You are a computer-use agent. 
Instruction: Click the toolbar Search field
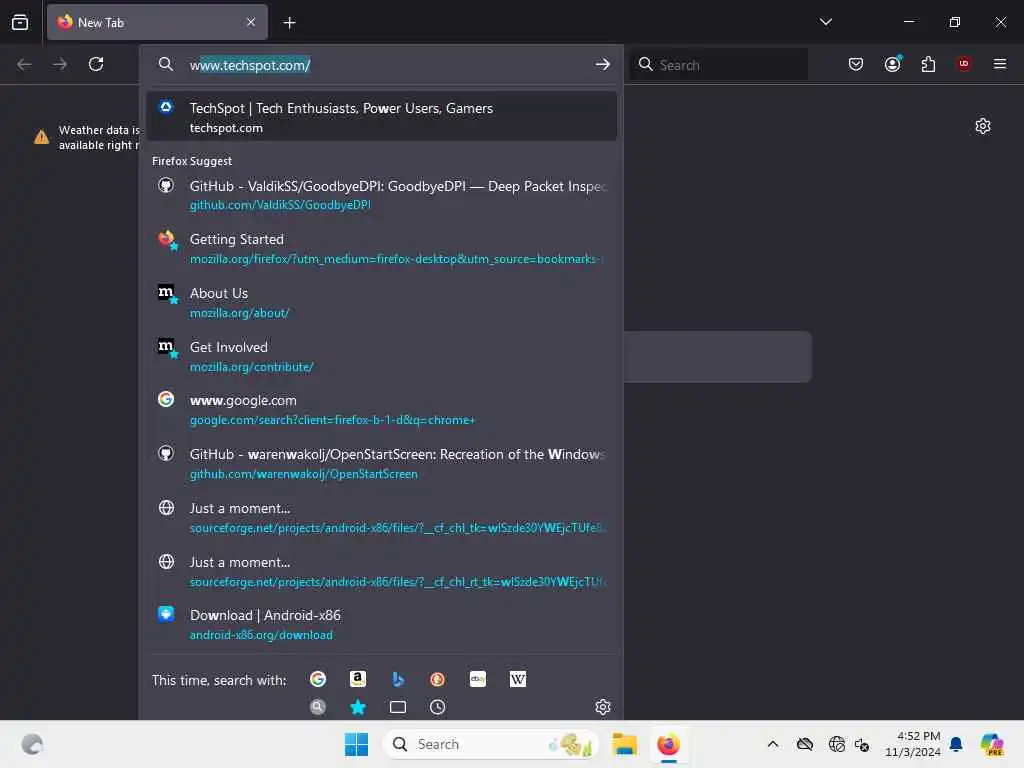coord(718,65)
